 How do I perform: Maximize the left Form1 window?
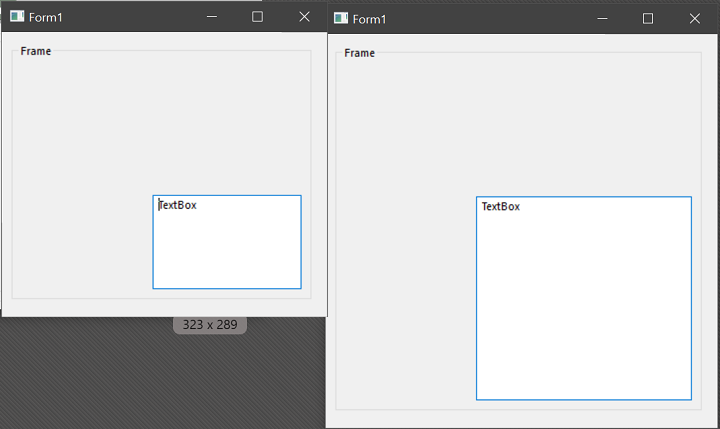257,17
